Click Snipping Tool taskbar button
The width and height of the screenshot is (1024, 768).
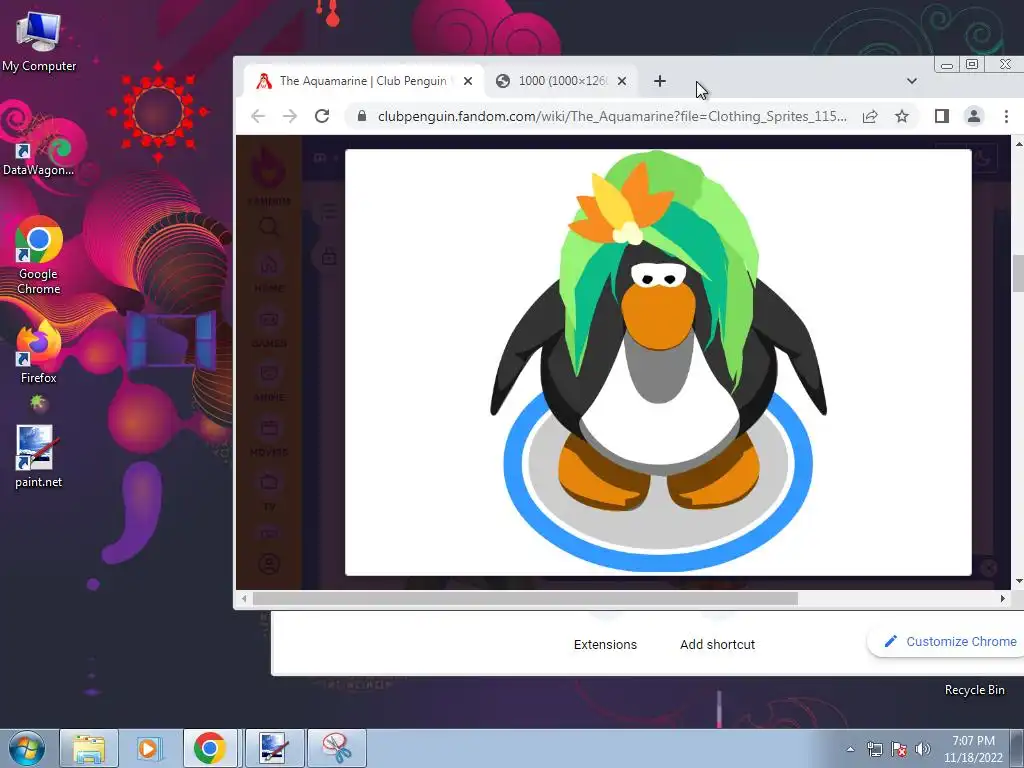click(x=337, y=748)
